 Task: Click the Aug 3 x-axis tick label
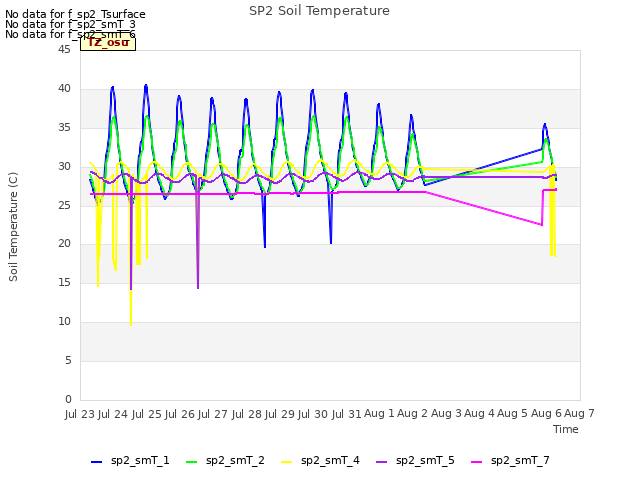pos(446,413)
